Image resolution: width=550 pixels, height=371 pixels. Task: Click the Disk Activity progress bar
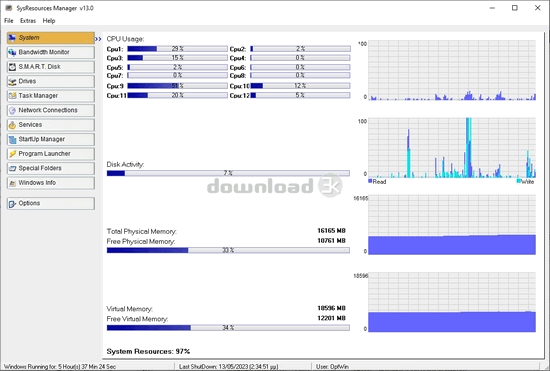(228, 173)
